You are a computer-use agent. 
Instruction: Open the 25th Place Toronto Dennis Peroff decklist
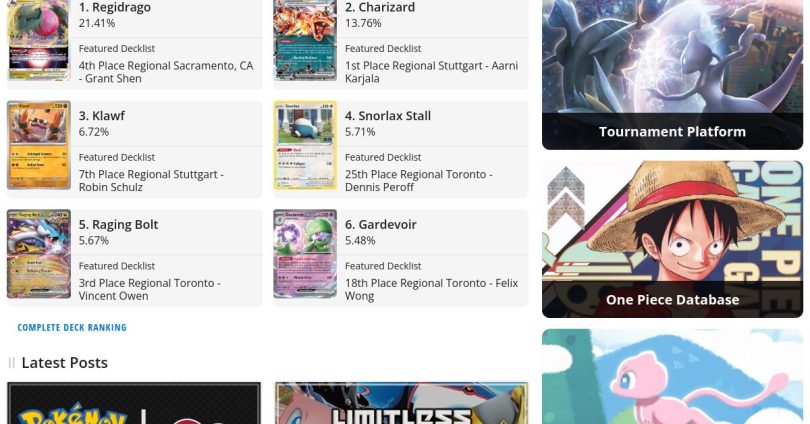(x=418, y=180)
